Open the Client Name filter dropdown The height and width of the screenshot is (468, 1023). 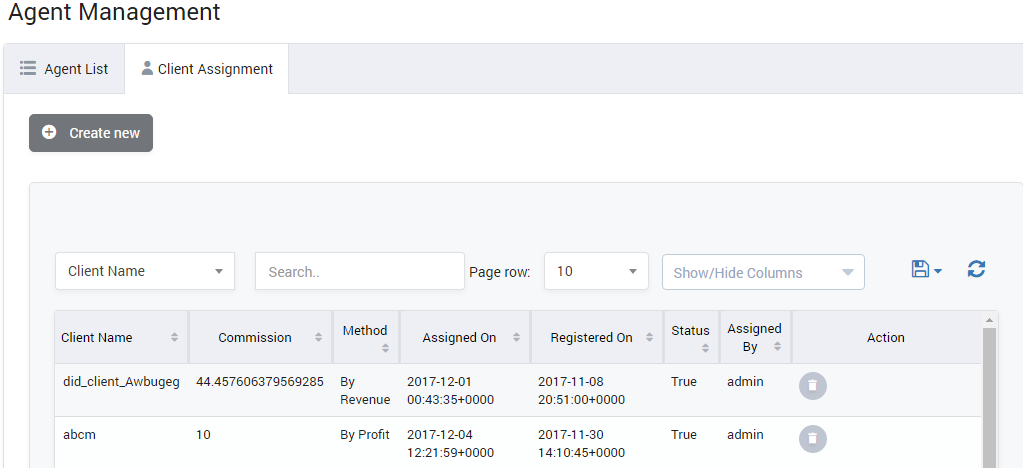pyautogui.click(x=145, y=271)
